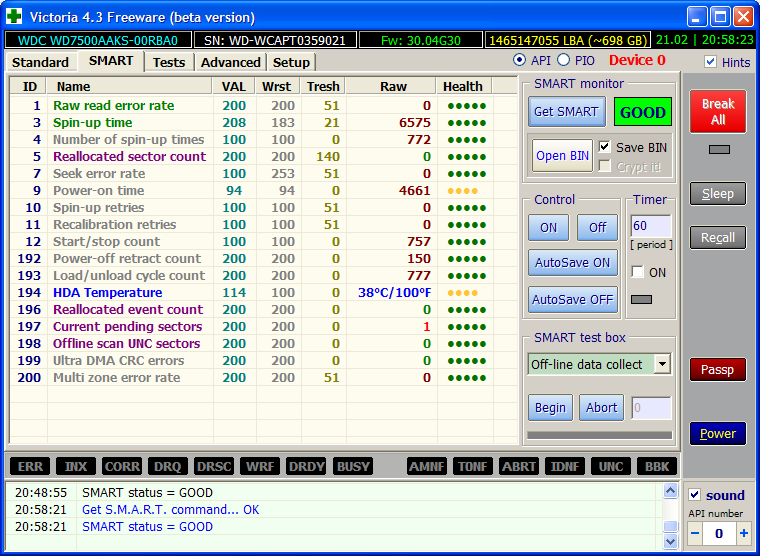760x556 pixels.
Task: Click the ERR status indicator
Action: pyautogui.click(x=30, y=466)
